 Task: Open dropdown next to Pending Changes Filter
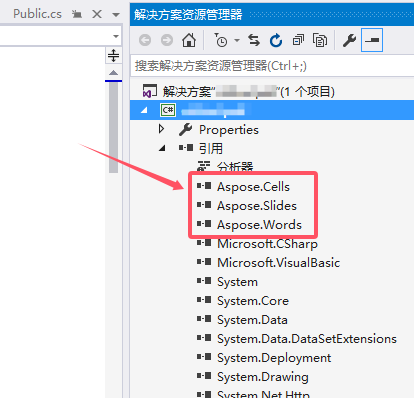click(237, 40)
